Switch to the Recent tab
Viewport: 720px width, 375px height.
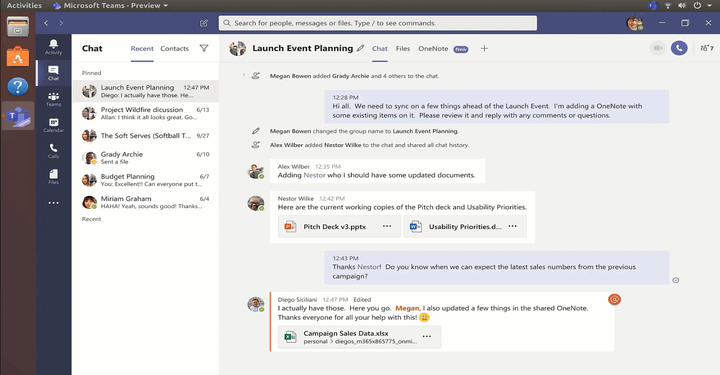142,49
